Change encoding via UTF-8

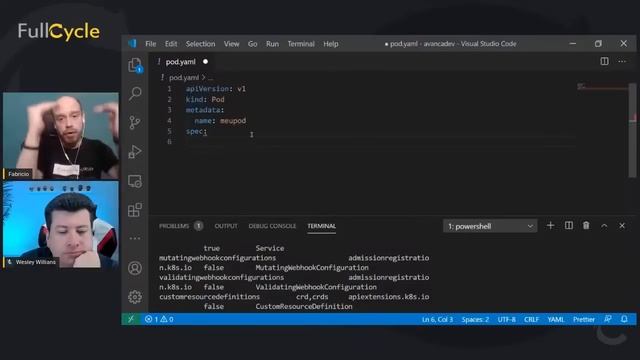pos(507,319)
